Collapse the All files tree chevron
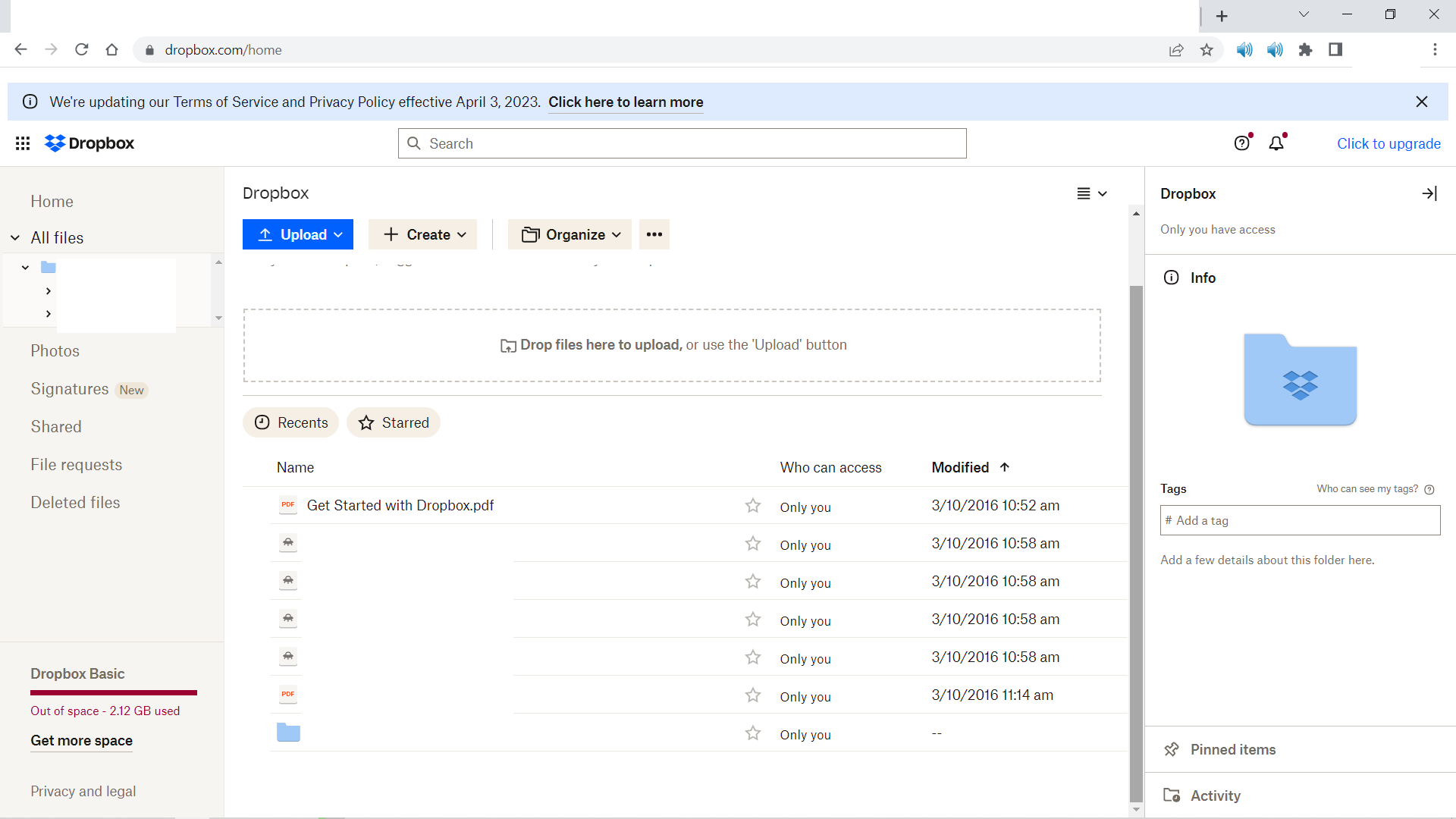The image size is (1456, 819). 15,238
